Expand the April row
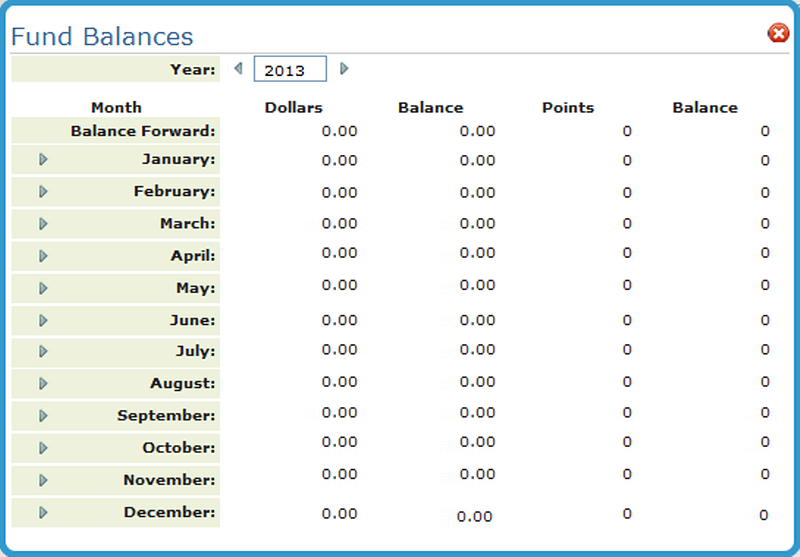The image size is (800, 557). click(x=43, y=256)
